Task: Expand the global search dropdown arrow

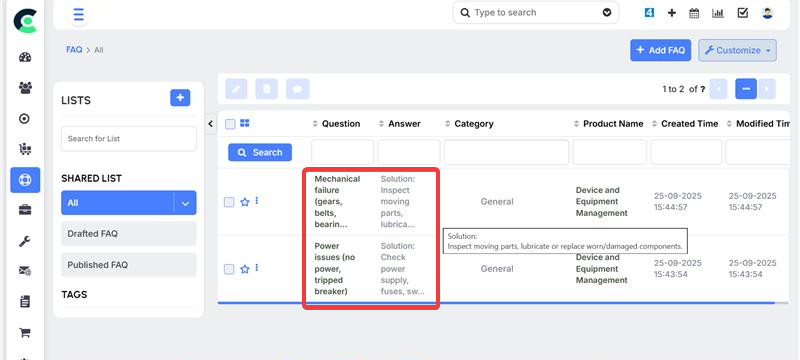Action: coord(607,13)
